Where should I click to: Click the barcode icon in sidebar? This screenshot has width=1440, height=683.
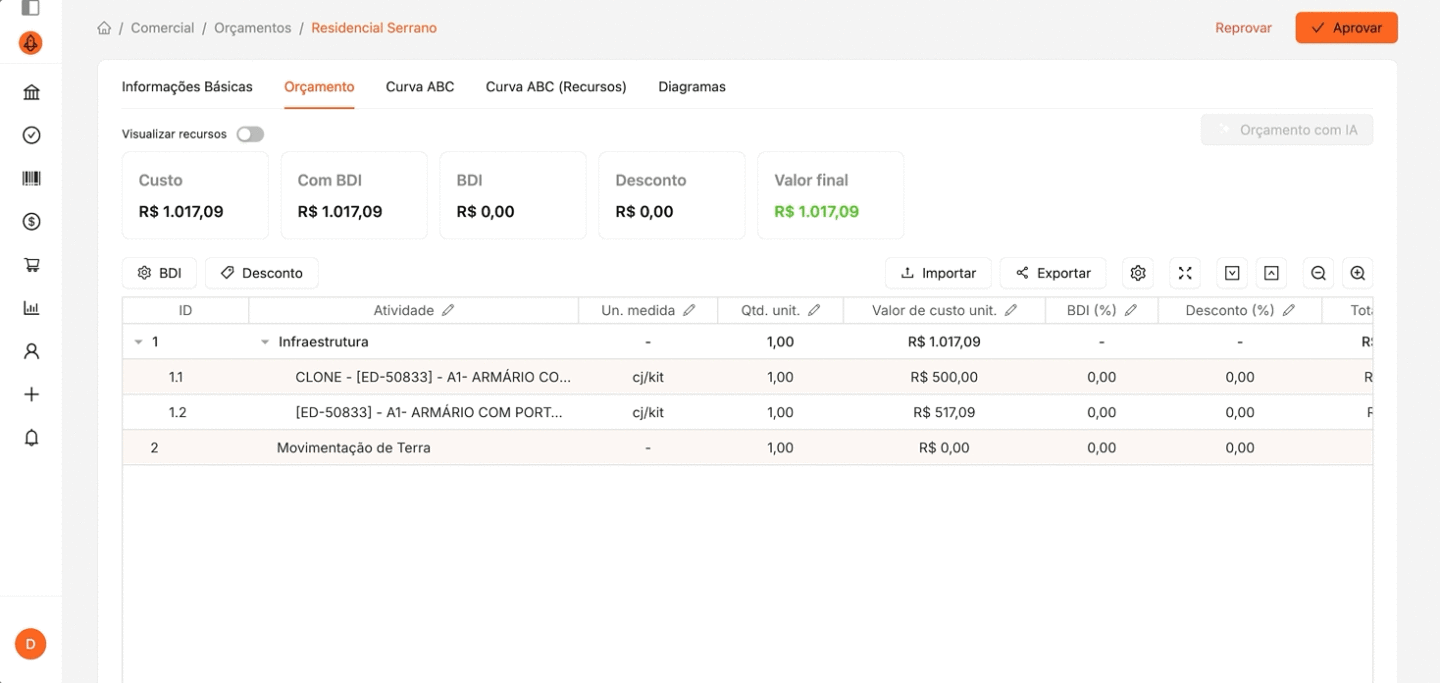pyautogui.click(x=31, y=178)
